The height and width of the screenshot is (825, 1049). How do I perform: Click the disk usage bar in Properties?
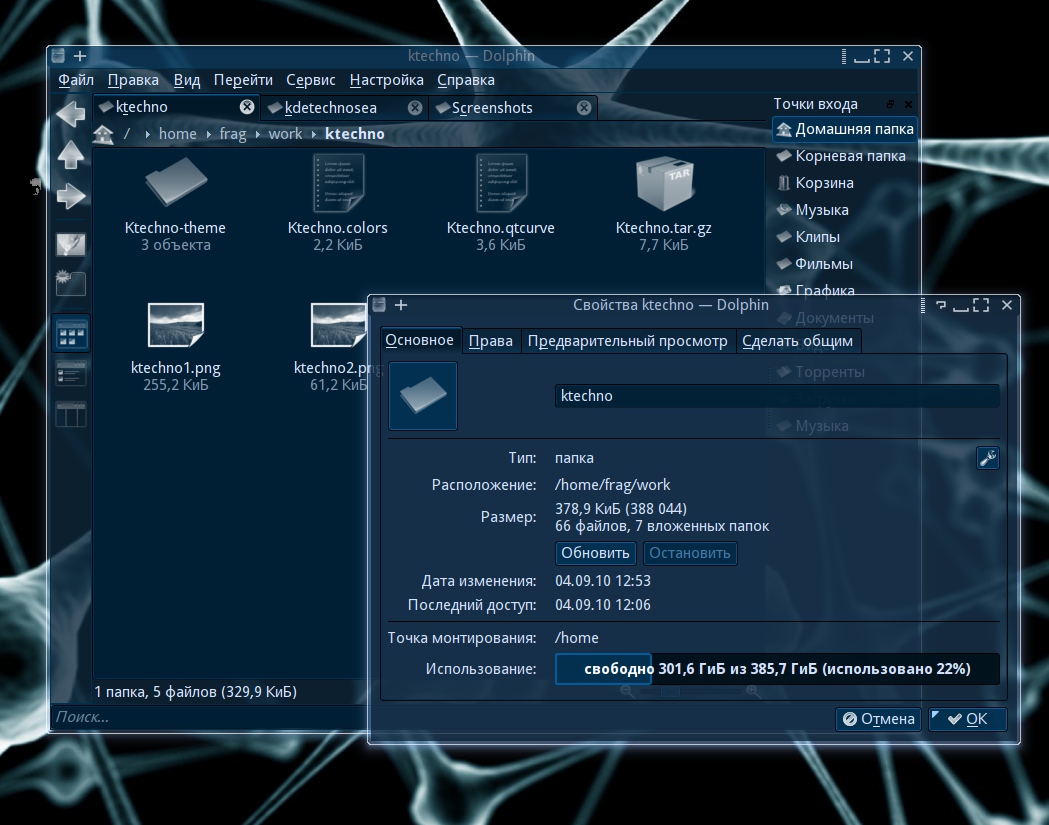click(x=777, y=669)
